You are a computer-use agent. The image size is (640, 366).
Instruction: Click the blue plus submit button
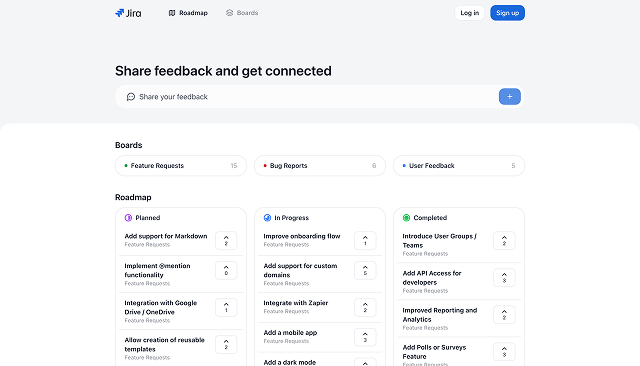point(509,97)
